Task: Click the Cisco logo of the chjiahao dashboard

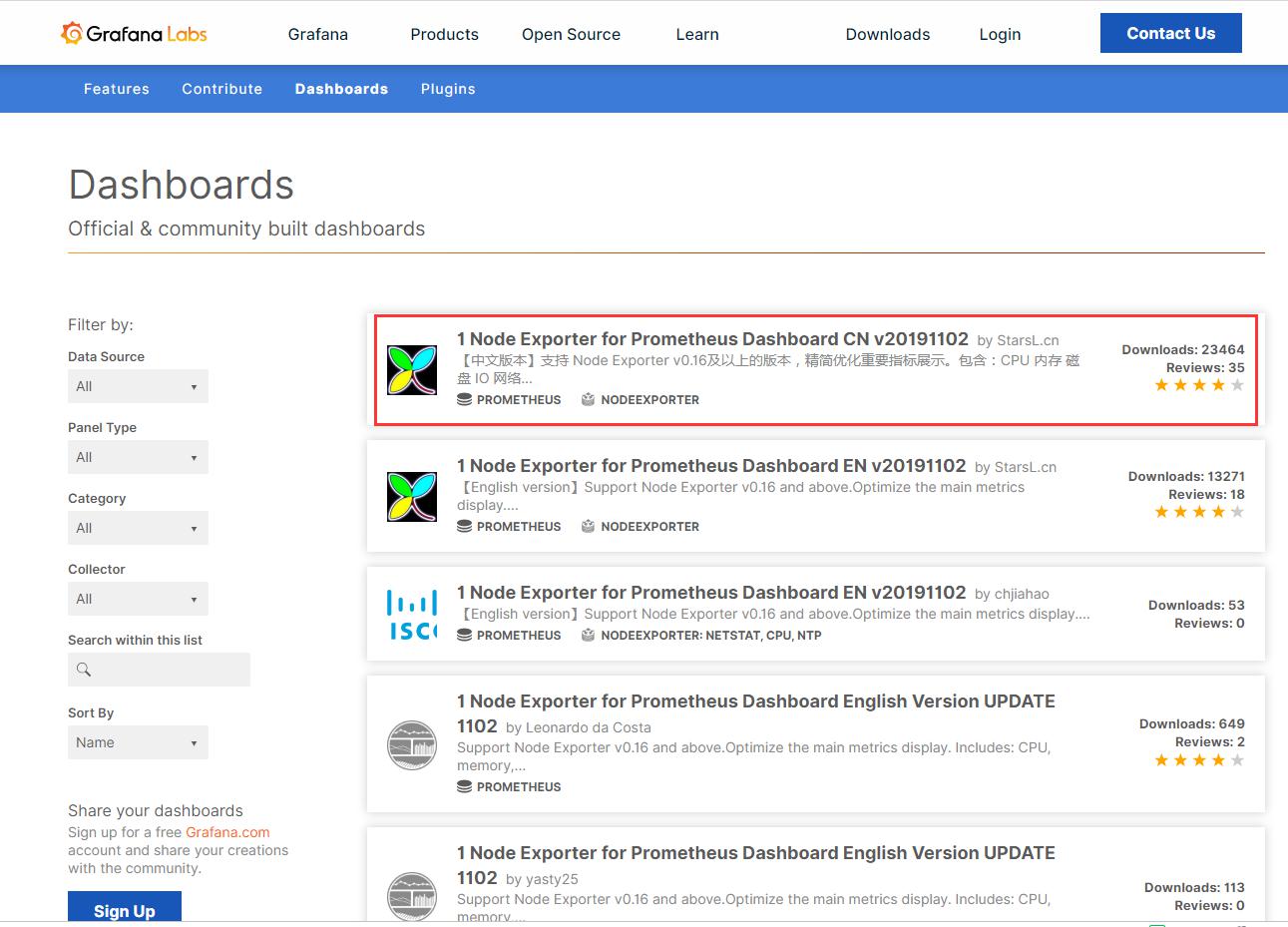Action: tap(412, 615)
